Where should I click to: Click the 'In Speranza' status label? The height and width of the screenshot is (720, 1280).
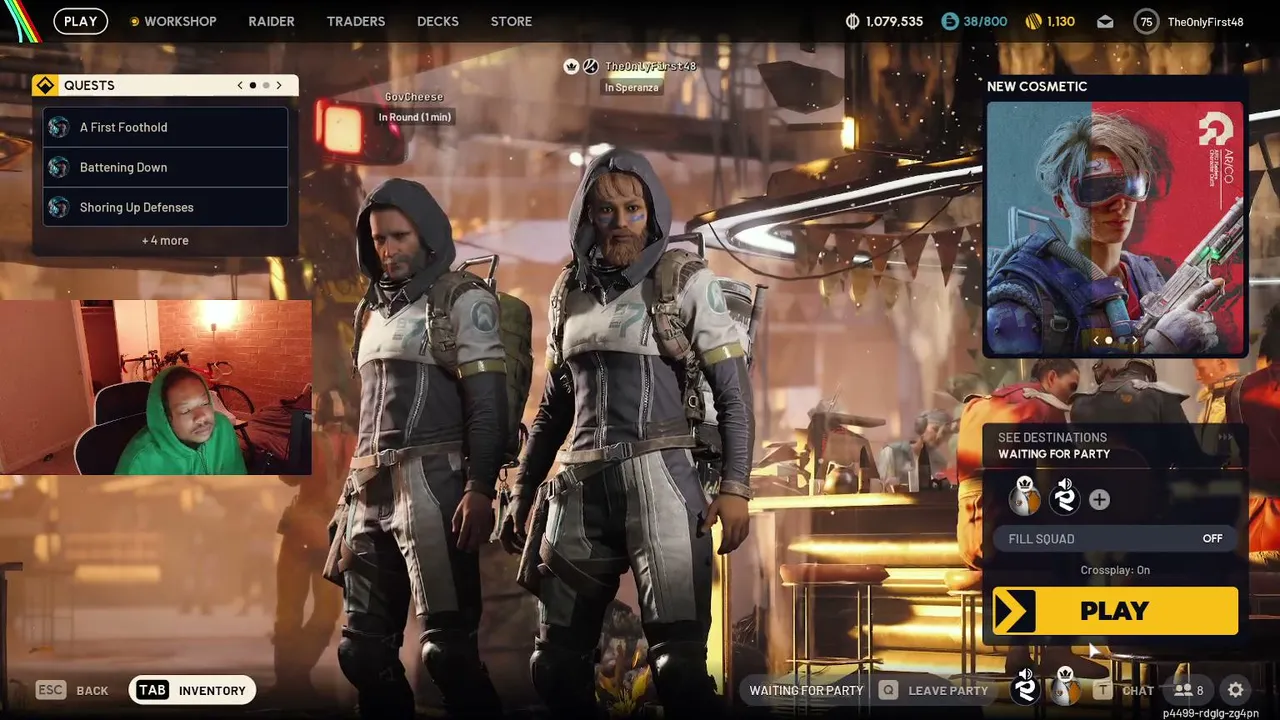631,88
